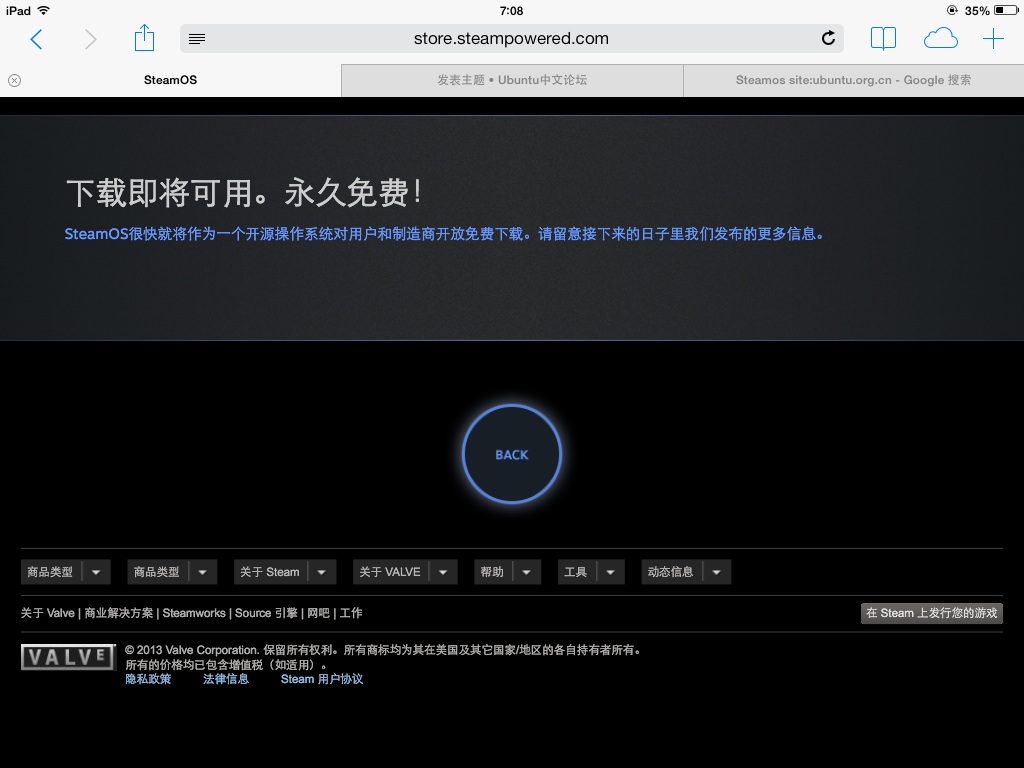The height and width of the screenshot is (768, 1024).
Task: Open the Share sheet icon
Action: (144, 38)
